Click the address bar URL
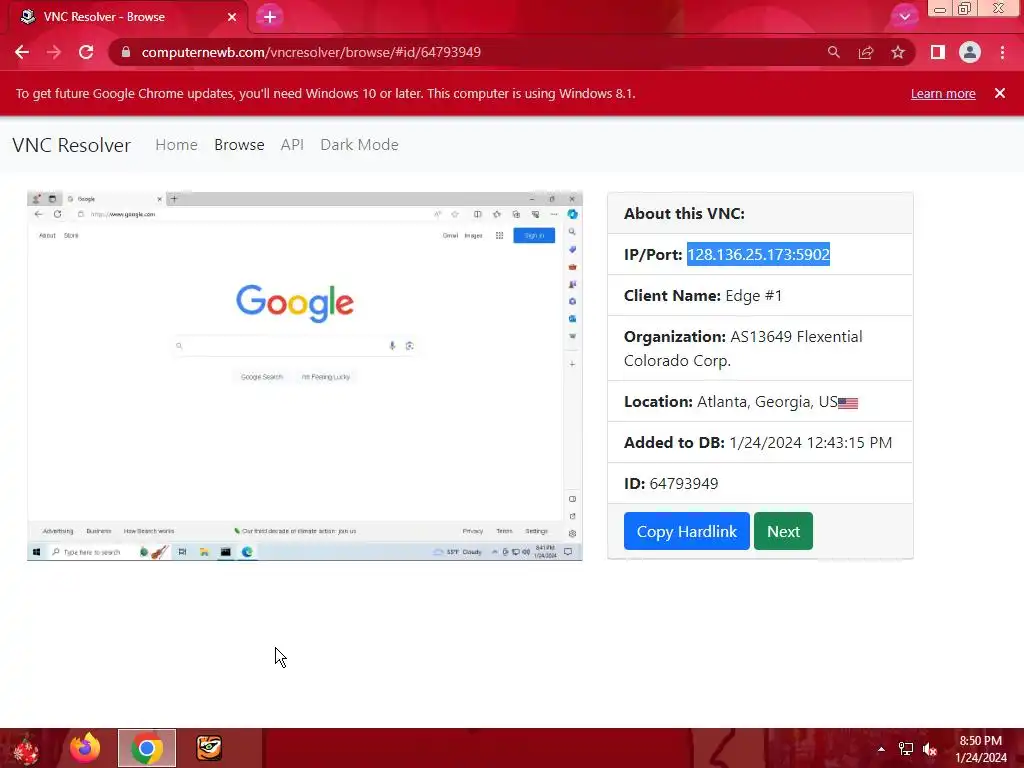The image size is (1024, 768). pos(311,52)
